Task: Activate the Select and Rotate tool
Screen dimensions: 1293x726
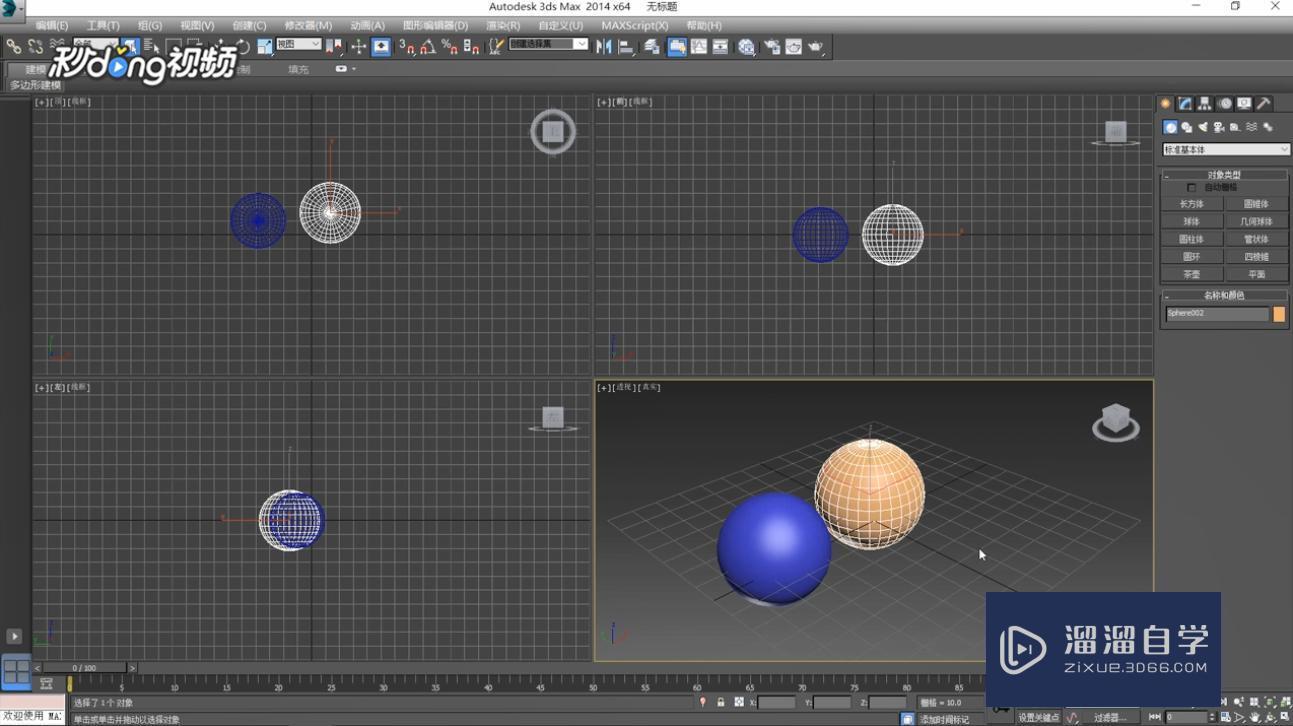Action: [x=243, y=46]
